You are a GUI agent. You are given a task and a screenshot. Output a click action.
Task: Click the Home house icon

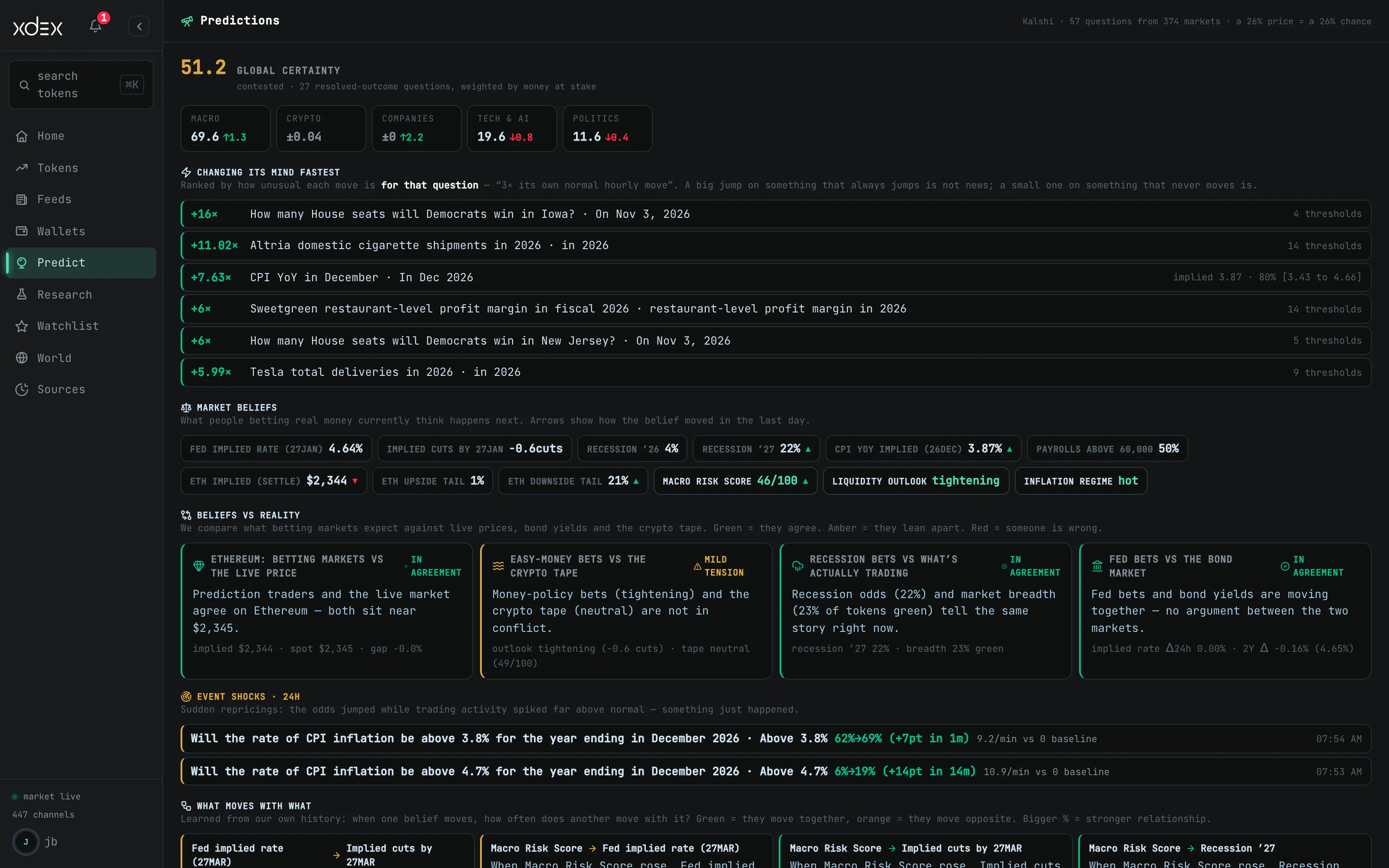coord(22,136)
